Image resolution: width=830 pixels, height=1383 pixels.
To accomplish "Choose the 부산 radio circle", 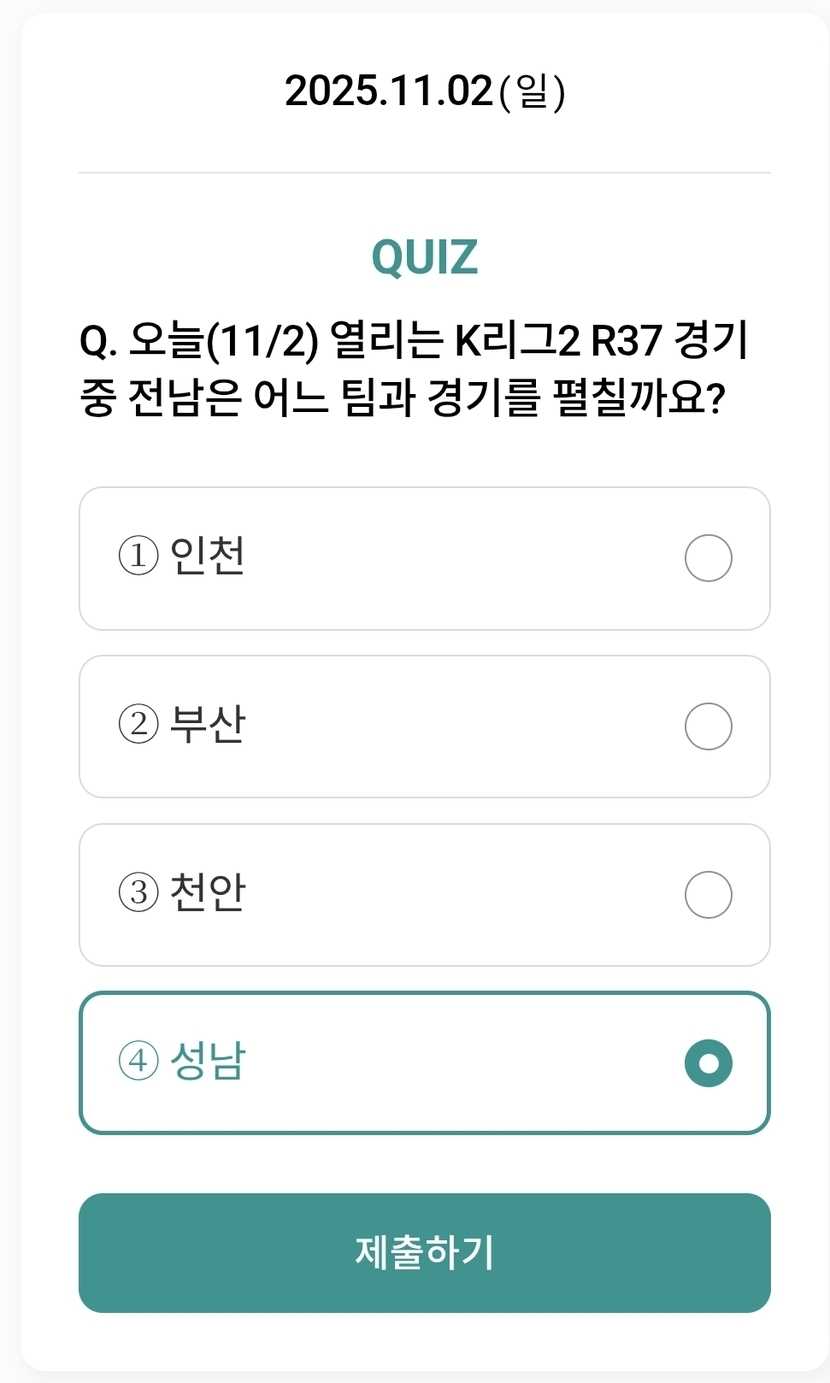I will point(708,726).
